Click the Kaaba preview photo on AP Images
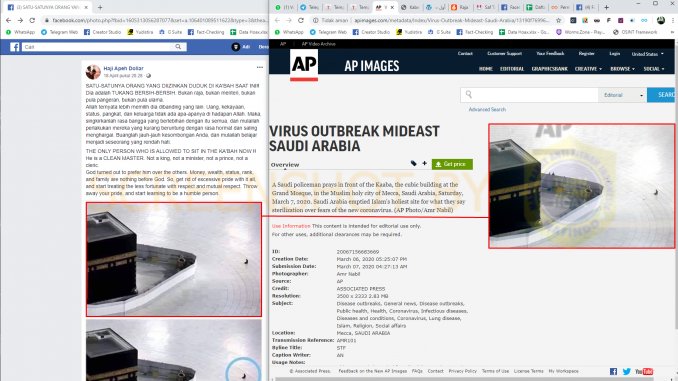The height and width of the screenshot is (381, 678). pyautogui.click(x=582, y=186)
